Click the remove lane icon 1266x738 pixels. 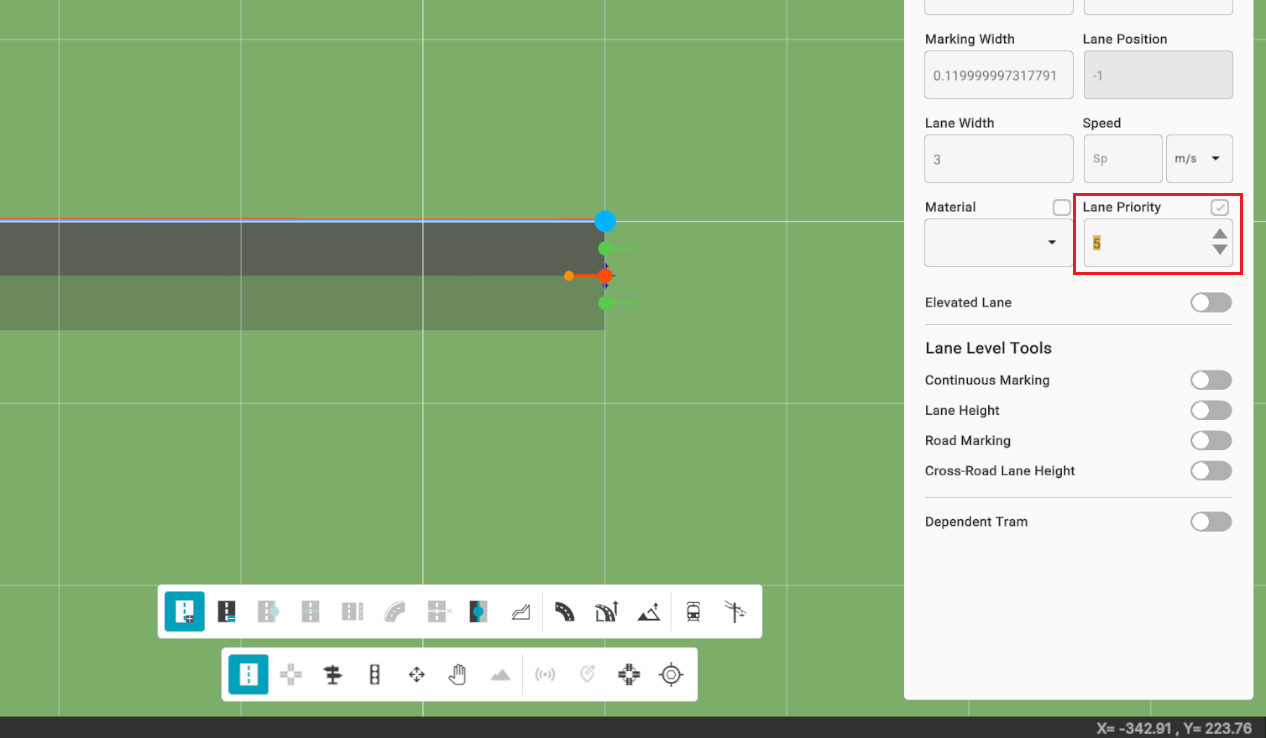[227, 612]
